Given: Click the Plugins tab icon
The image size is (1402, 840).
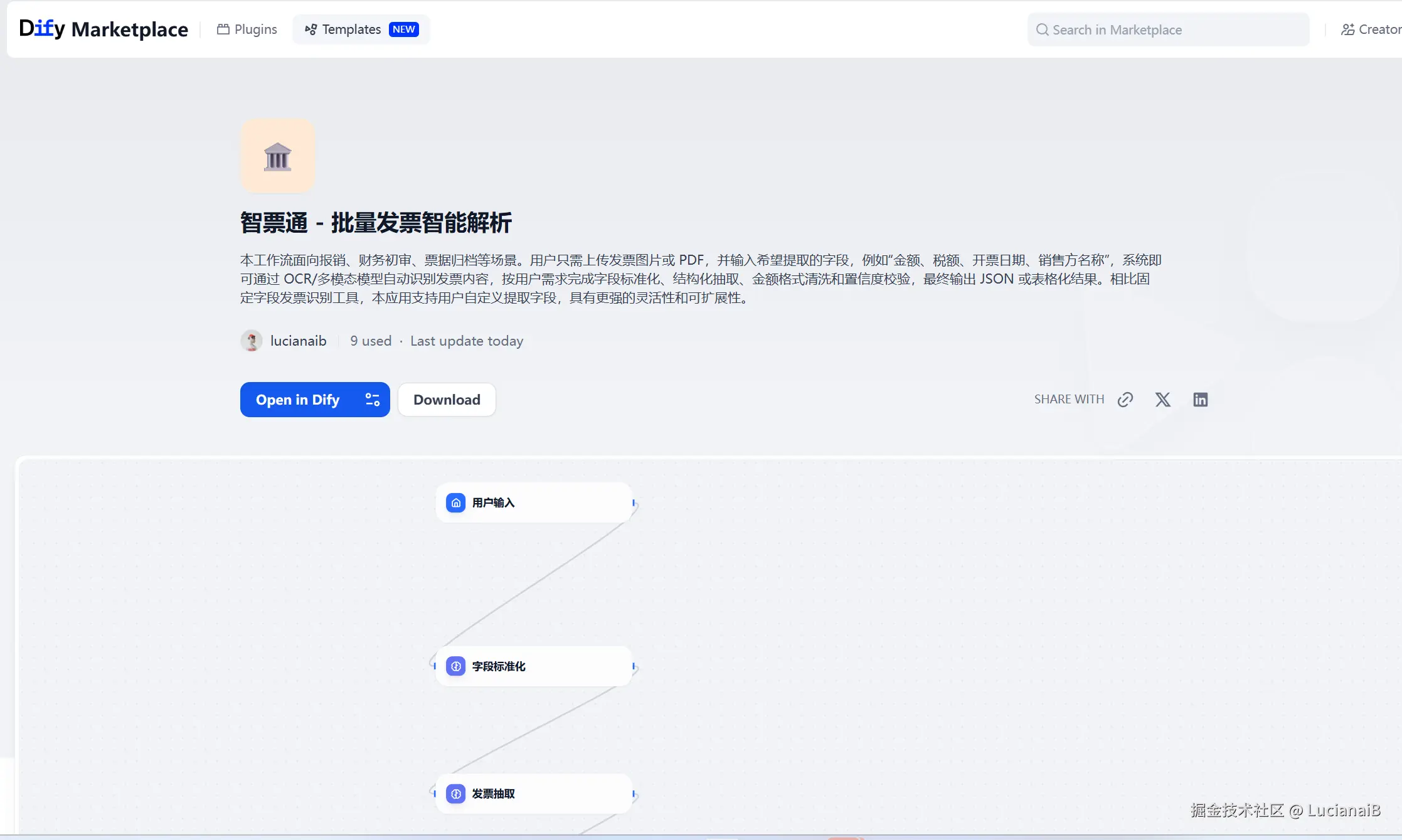Looking at the screenshot, I should tap(223, 29).
